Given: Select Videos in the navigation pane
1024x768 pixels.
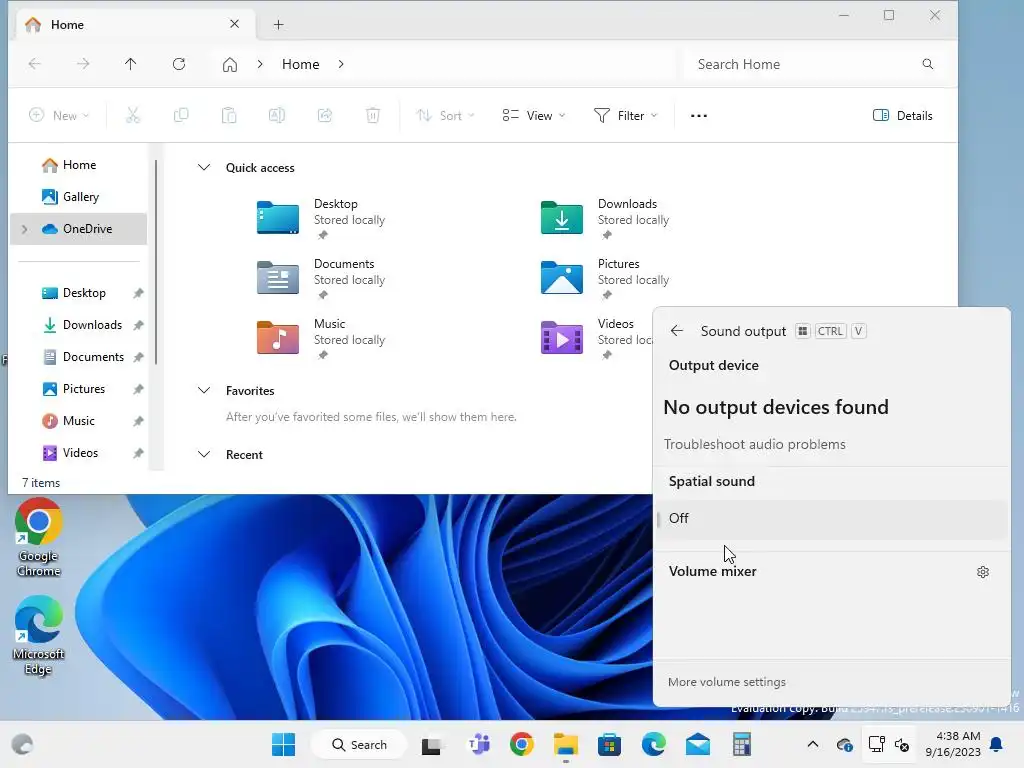Looking at the screenshot, I should click(x=78, y=453).
